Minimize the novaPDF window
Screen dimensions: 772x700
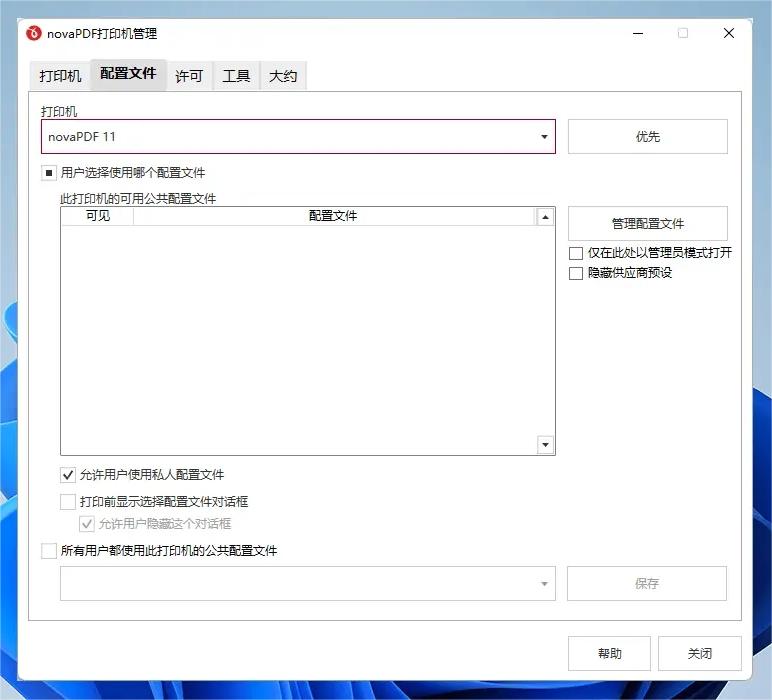click(x=638, y=33)
